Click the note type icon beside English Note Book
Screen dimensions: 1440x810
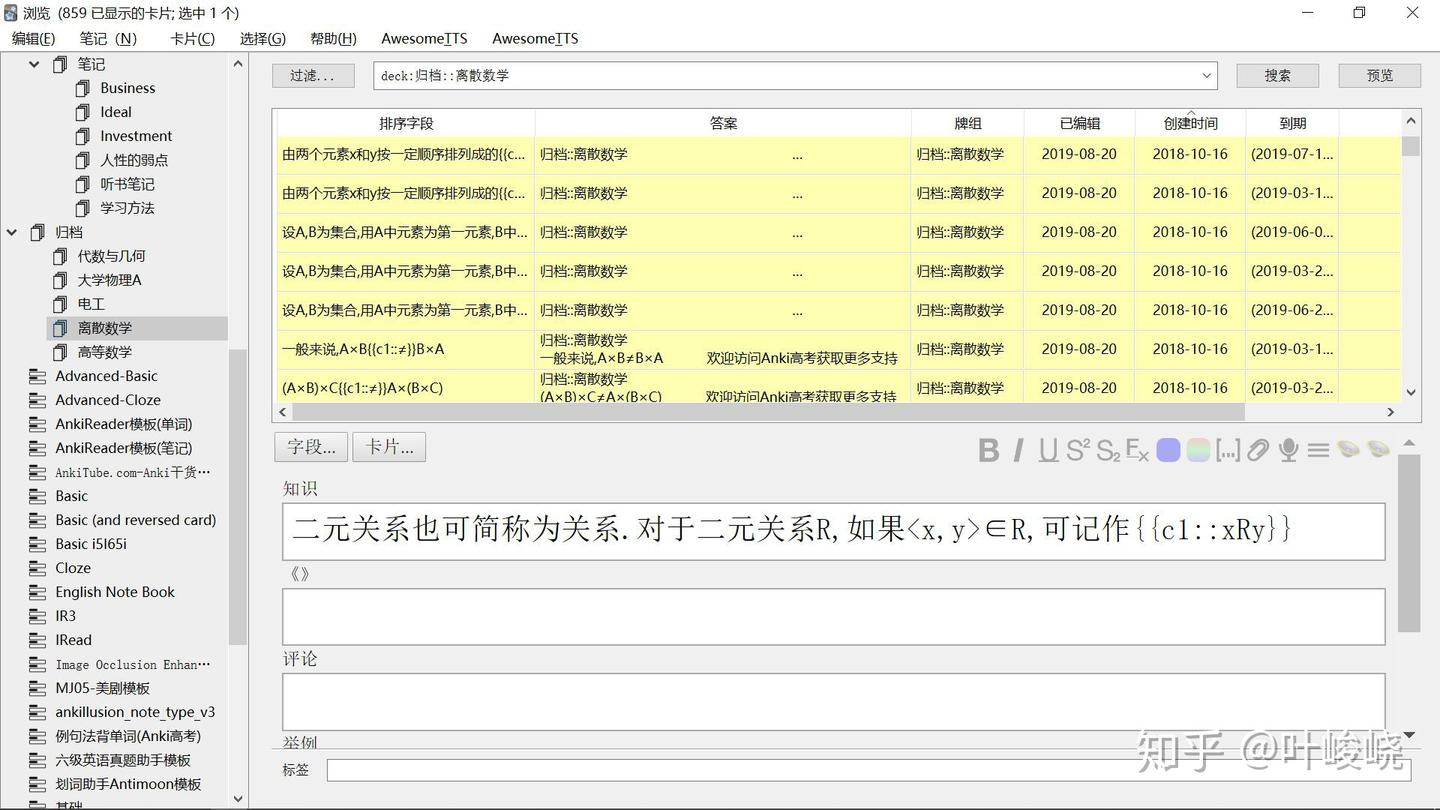click(x=38, y=592)
